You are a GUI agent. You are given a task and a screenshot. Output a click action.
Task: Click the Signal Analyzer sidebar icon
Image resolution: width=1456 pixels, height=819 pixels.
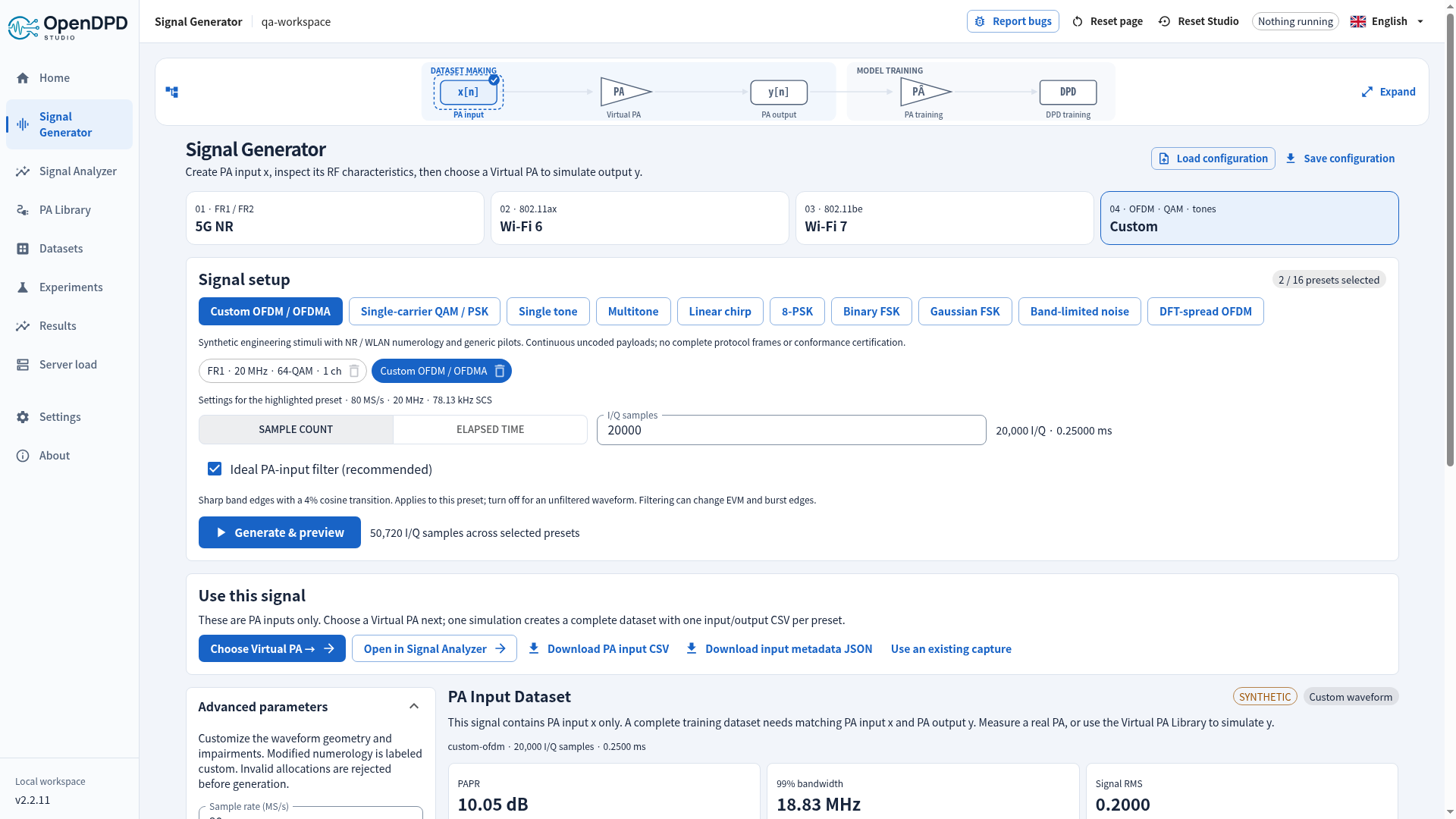[23, 171]
